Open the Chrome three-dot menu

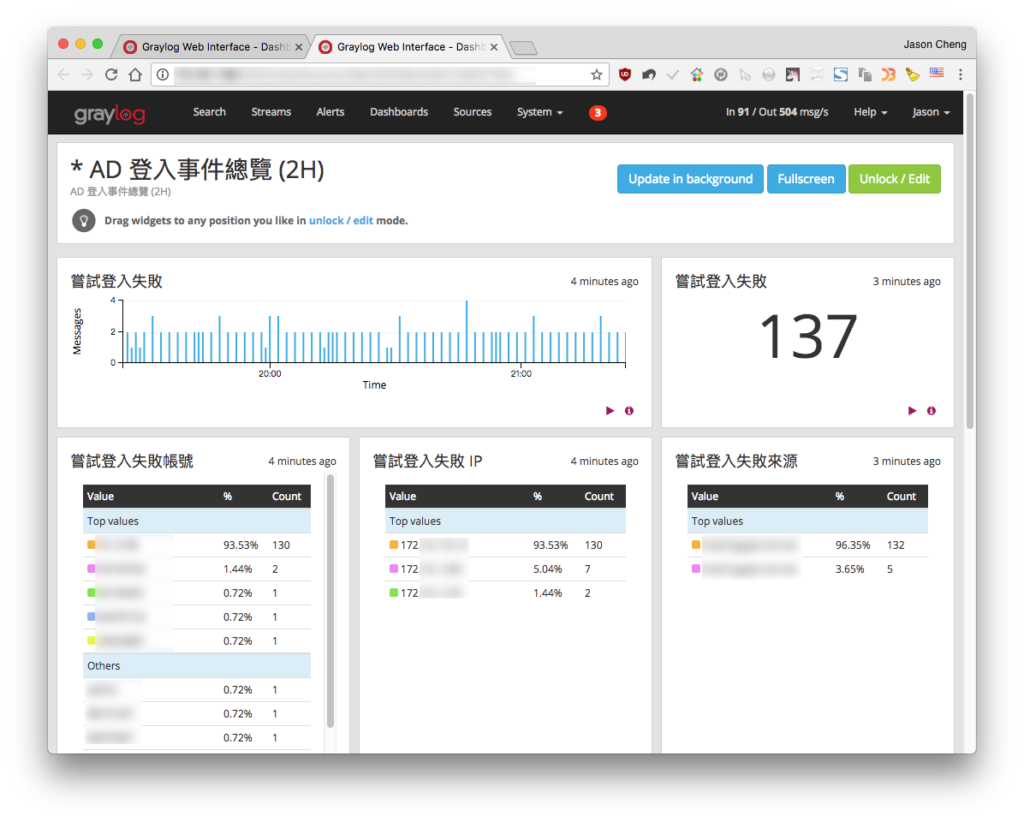(960, 75)
